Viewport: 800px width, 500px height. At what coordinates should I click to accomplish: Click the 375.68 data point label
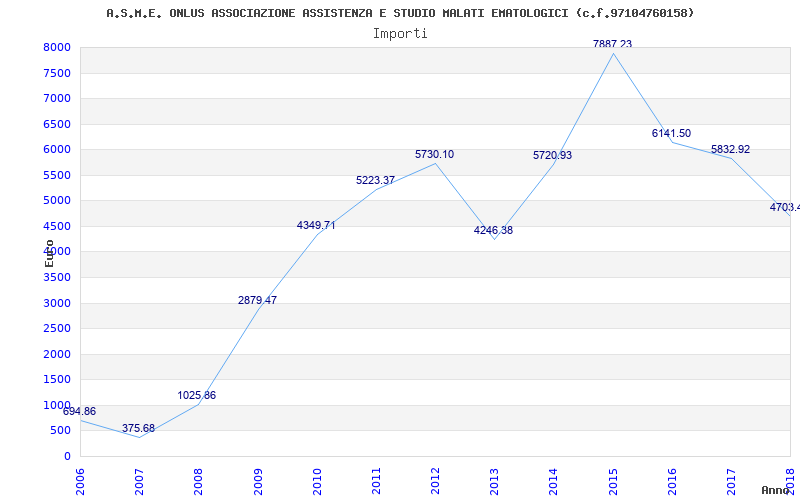tap(138, 428)
